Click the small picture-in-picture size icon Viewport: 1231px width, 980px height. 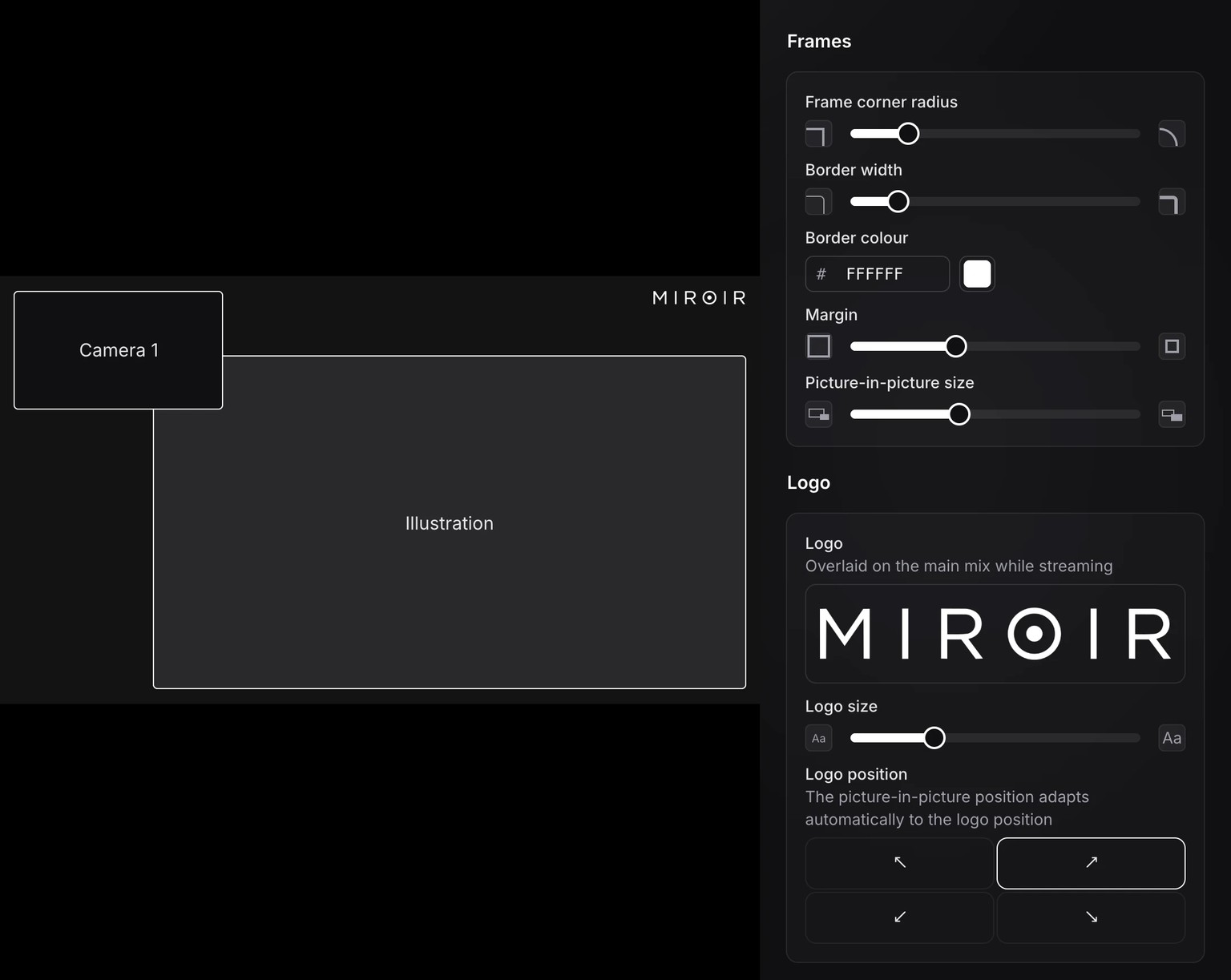[818, 414]
